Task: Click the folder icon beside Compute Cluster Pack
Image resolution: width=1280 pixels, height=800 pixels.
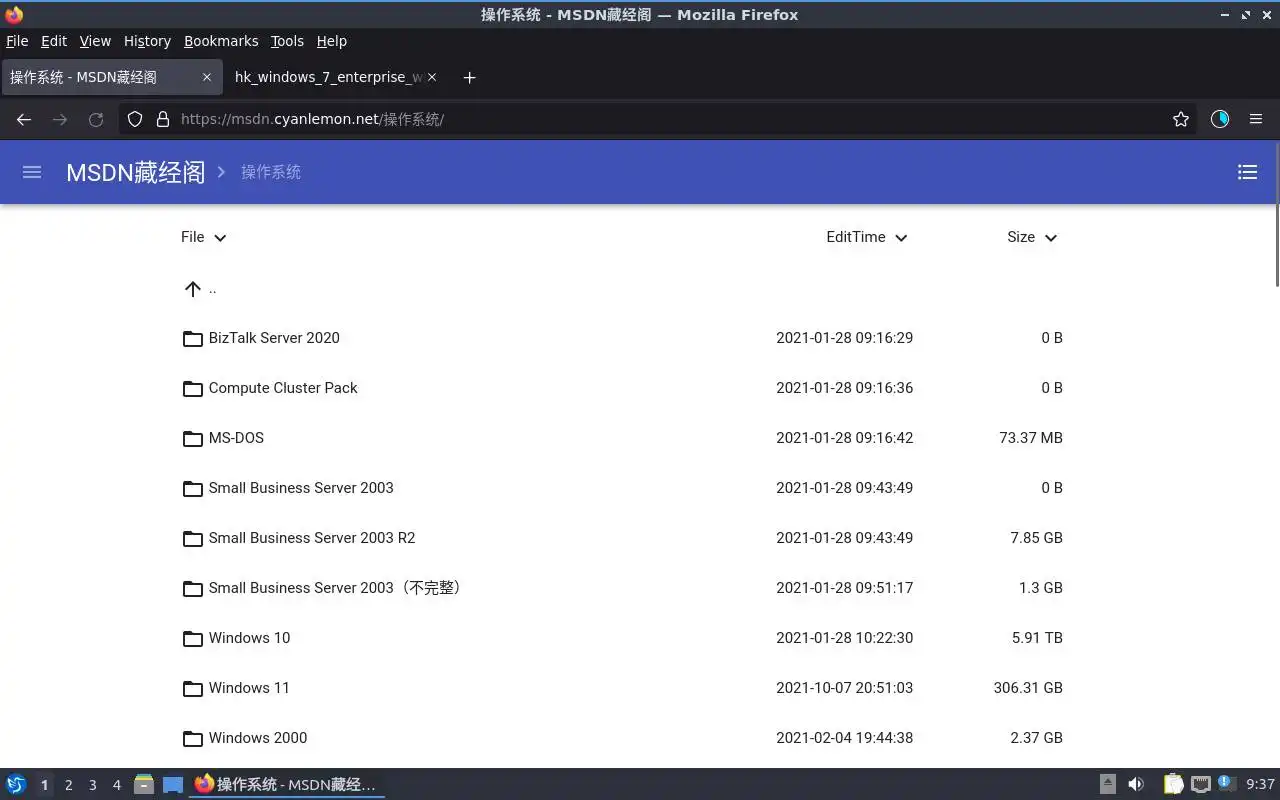Action: click(x=193, y=388)
